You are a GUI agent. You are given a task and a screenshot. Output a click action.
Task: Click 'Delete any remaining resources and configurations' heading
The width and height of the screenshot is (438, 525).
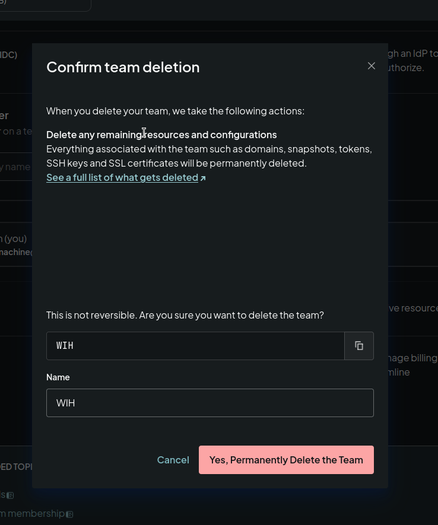pos(161,135)
